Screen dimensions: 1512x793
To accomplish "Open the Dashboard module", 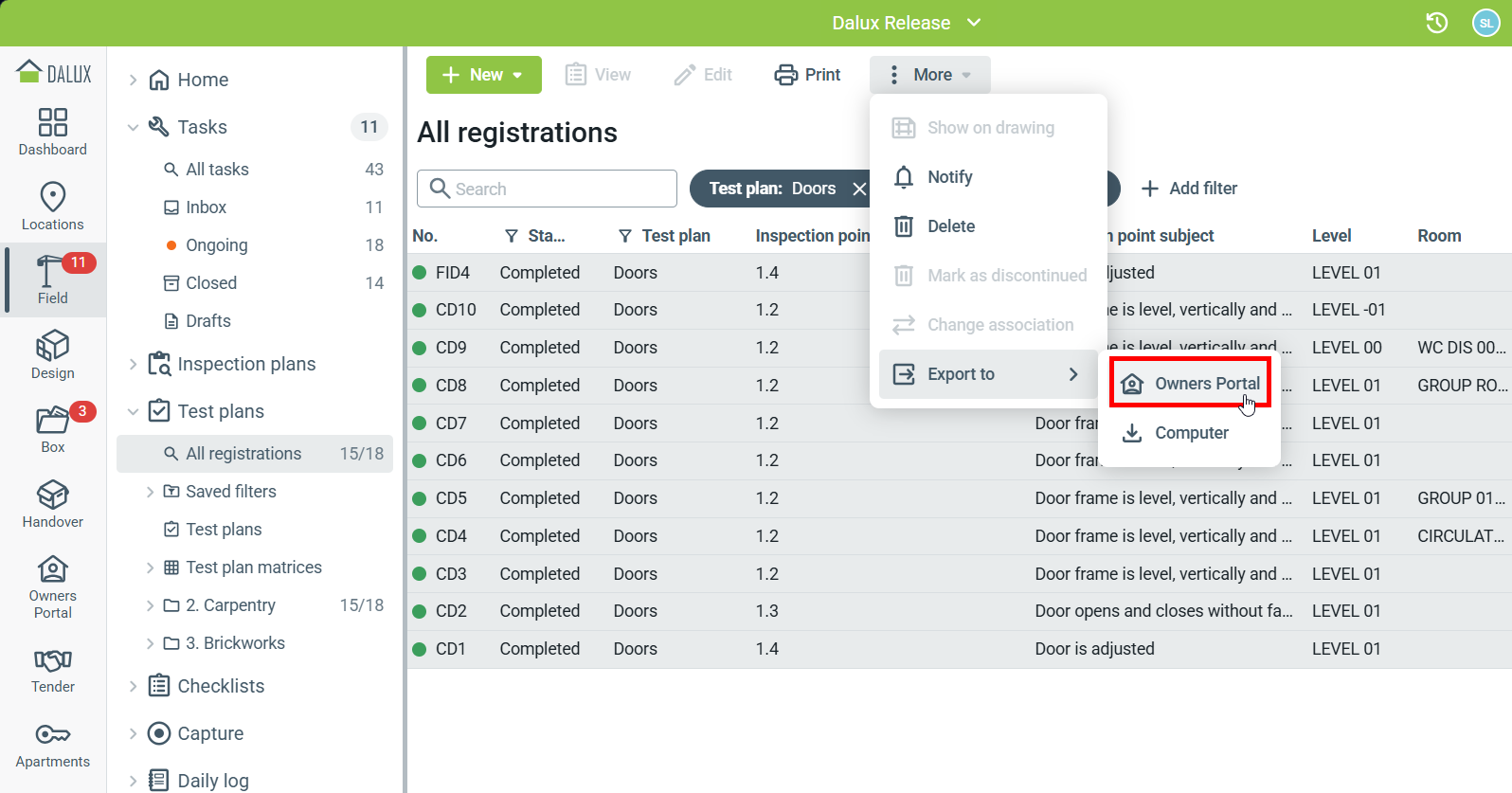I will (53, 132).
